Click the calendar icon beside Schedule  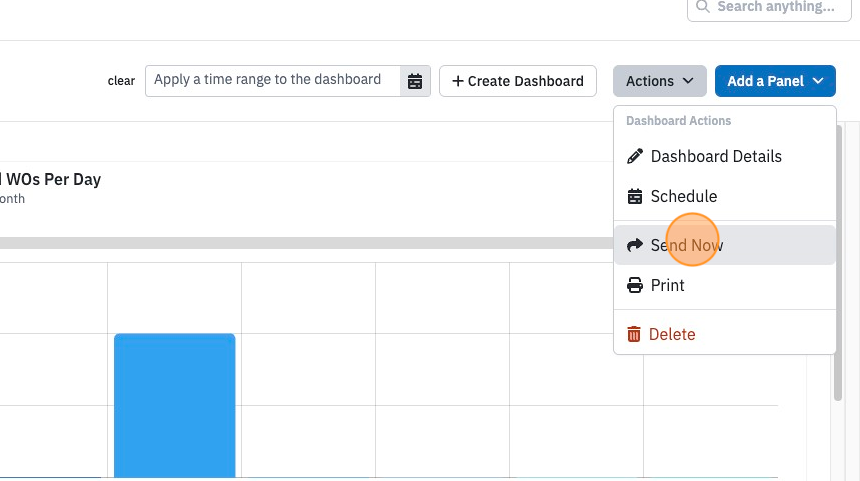pos(635,196)
